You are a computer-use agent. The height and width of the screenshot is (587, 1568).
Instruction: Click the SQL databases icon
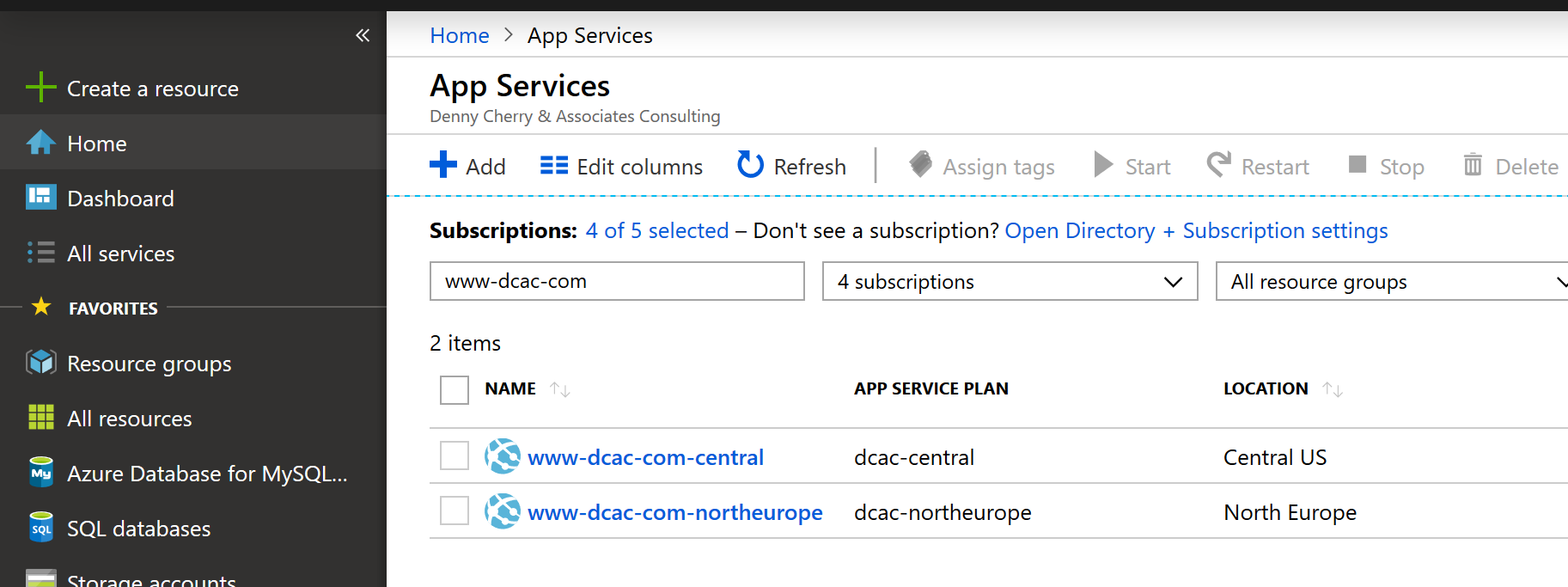(40, 527)
